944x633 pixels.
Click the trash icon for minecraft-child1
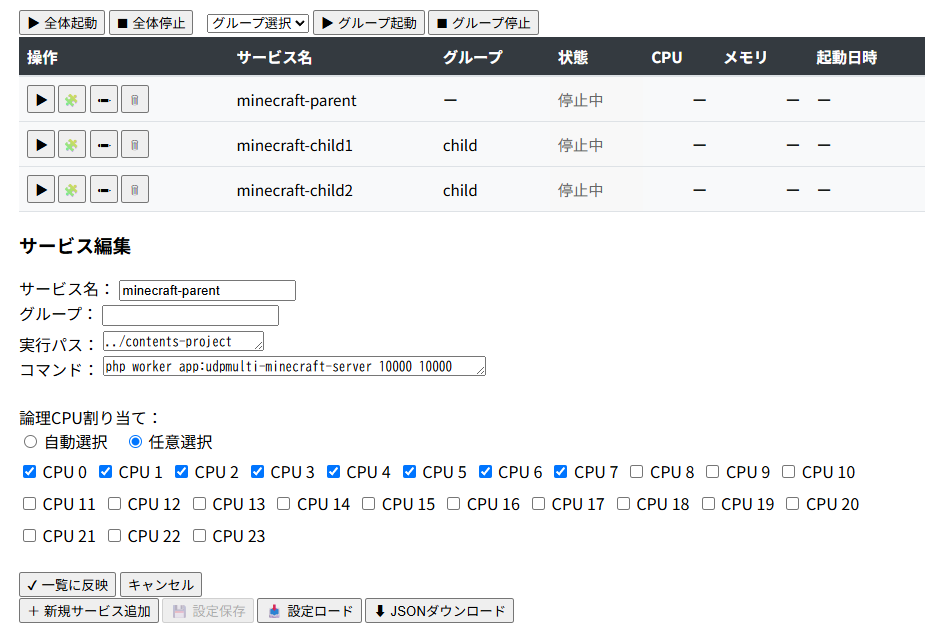134,144
